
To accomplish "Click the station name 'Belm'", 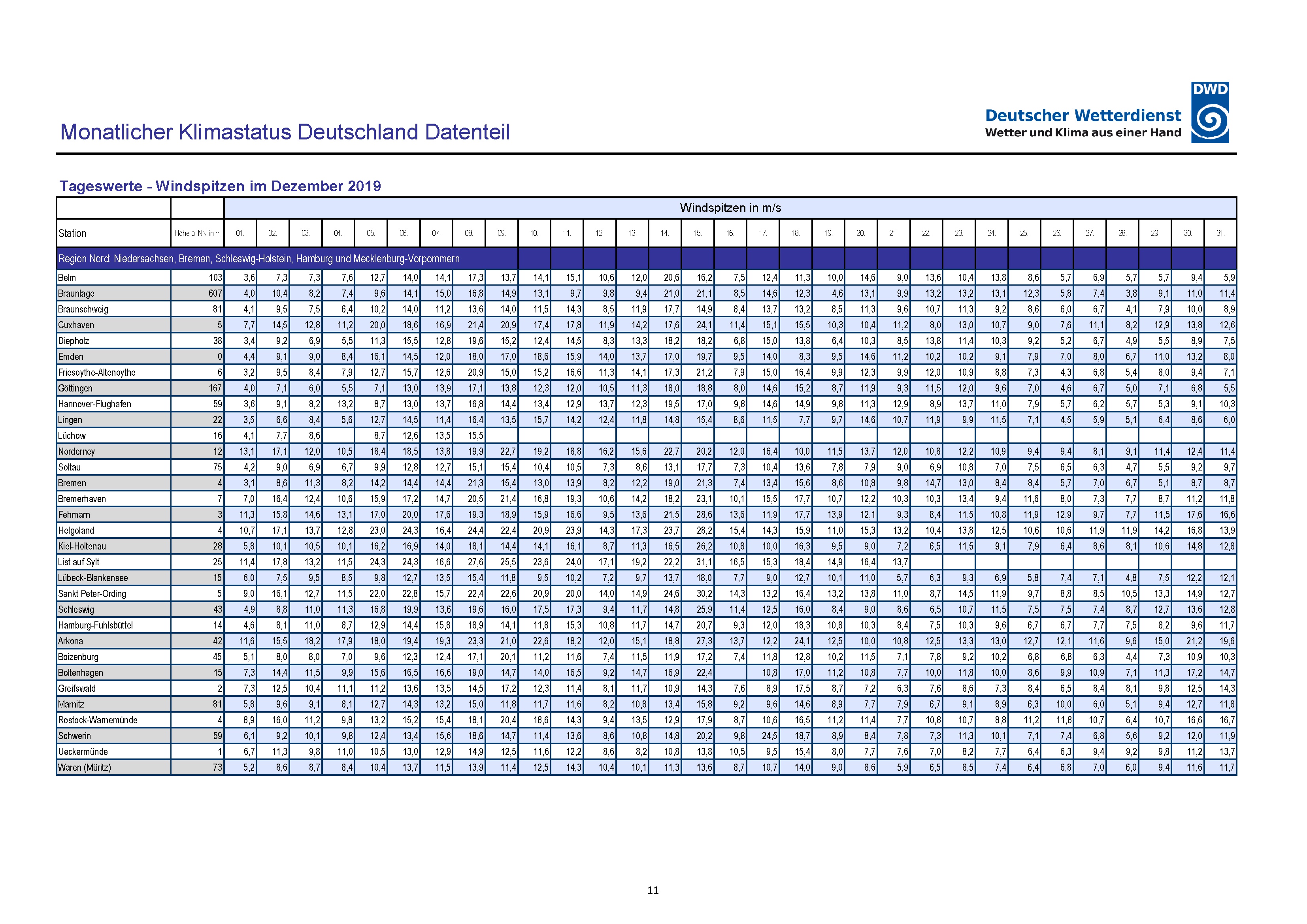I will point(67,278).
